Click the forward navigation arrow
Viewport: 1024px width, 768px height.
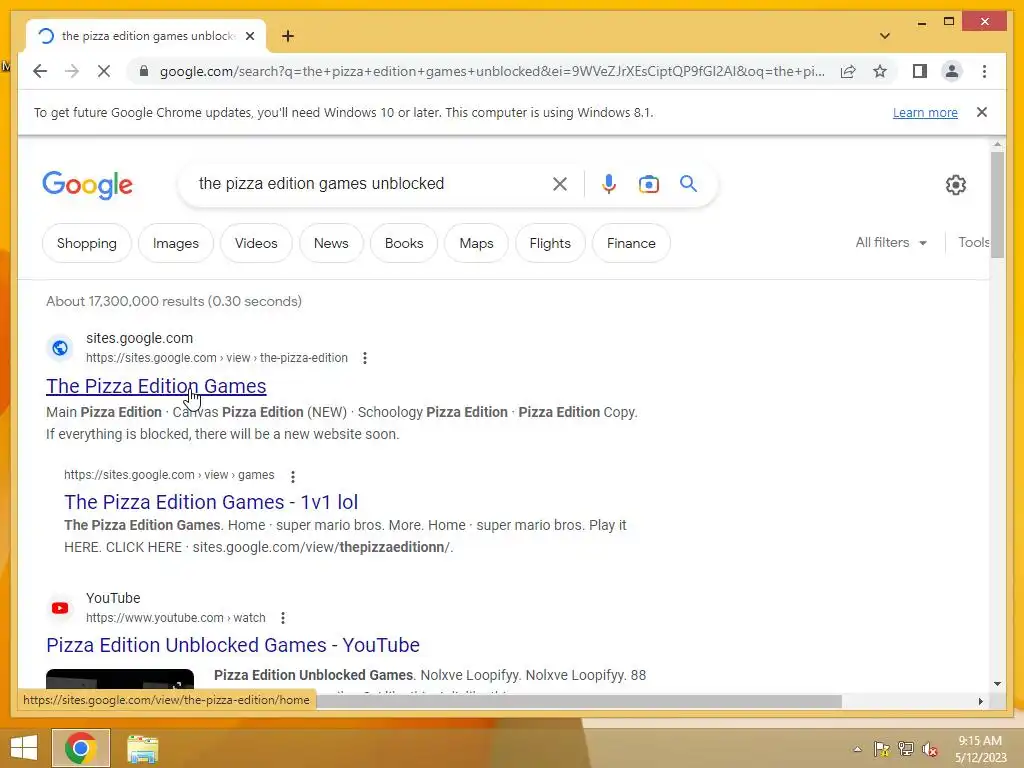72,71
